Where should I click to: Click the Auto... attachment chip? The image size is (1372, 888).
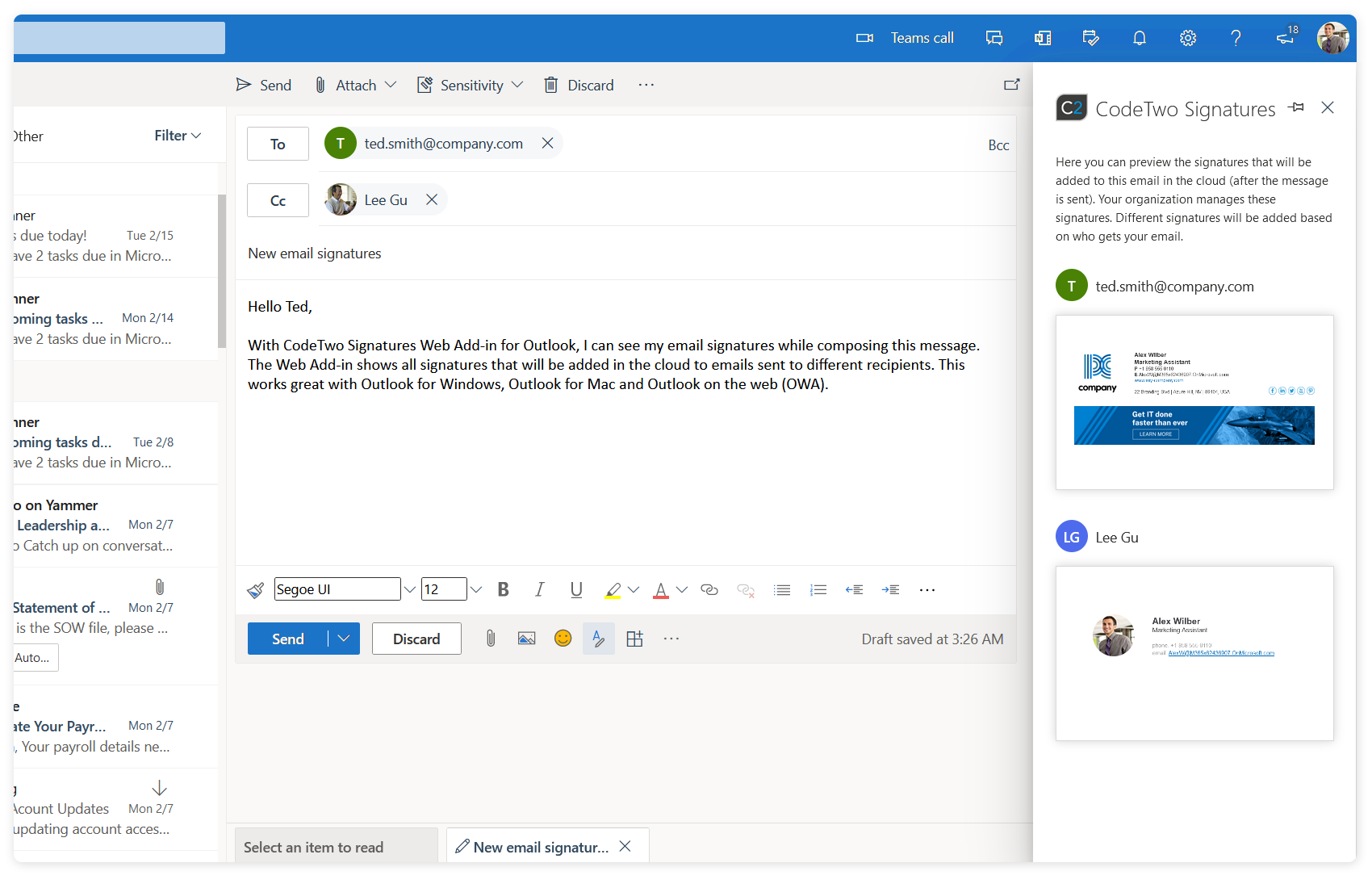coord(36,658)
